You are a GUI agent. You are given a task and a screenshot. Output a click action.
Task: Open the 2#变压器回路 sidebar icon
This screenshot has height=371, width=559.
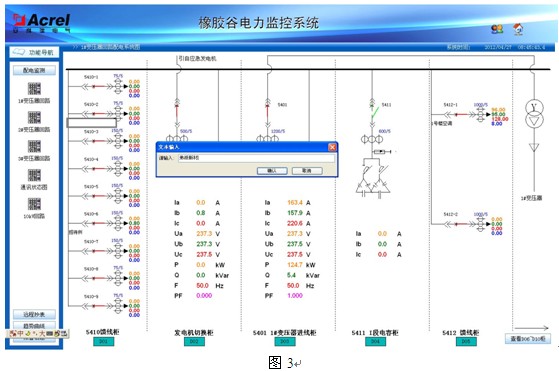34,118
